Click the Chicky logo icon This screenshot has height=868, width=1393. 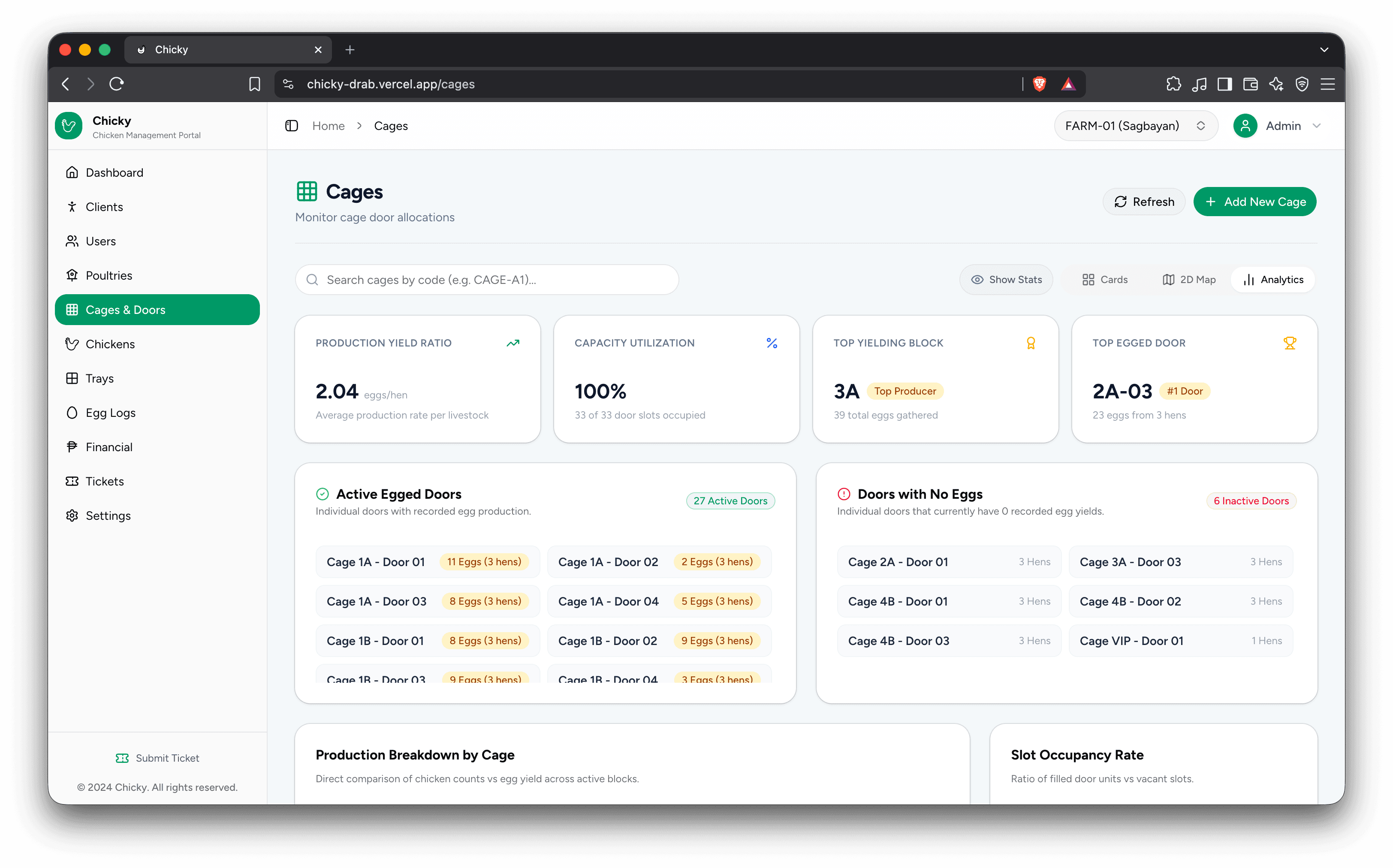pyautogui.click(x=69, y=126)
